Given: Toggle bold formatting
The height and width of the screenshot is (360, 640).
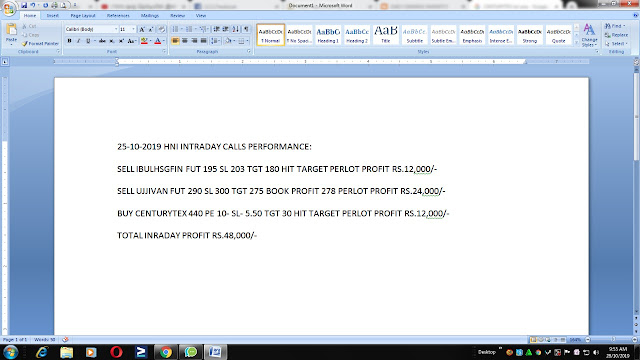Looking at the screenshot, I should coord(69,41).
